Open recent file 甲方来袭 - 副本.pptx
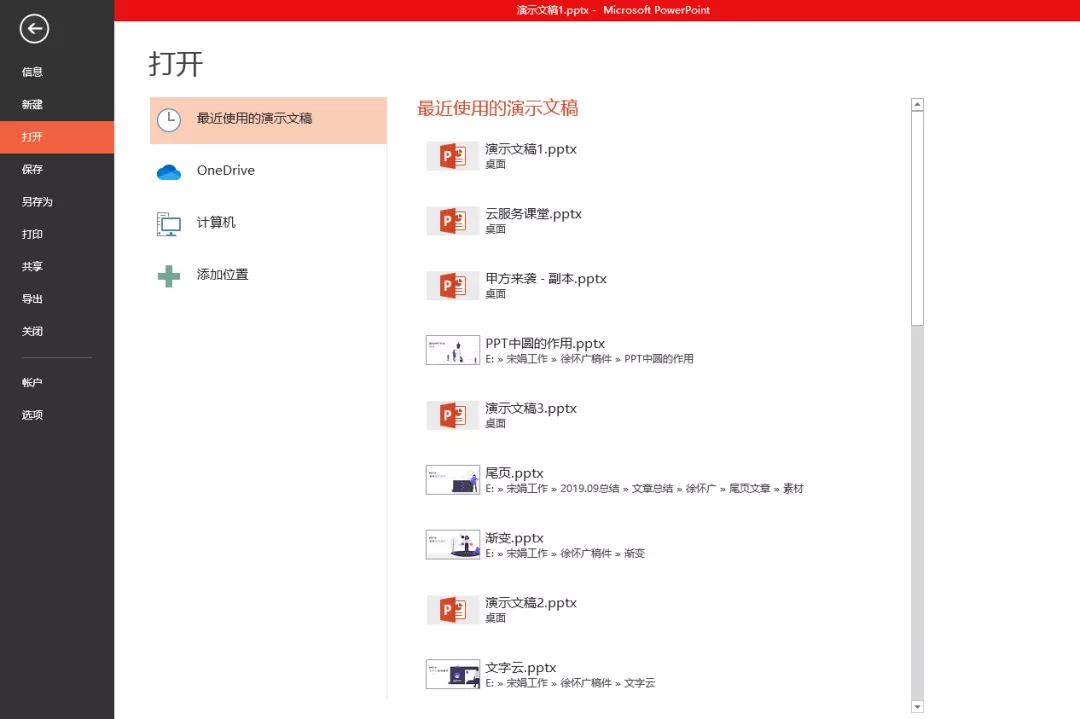Image resolution: width=1080 pixels, height=719 pixels. click(546, 278)
